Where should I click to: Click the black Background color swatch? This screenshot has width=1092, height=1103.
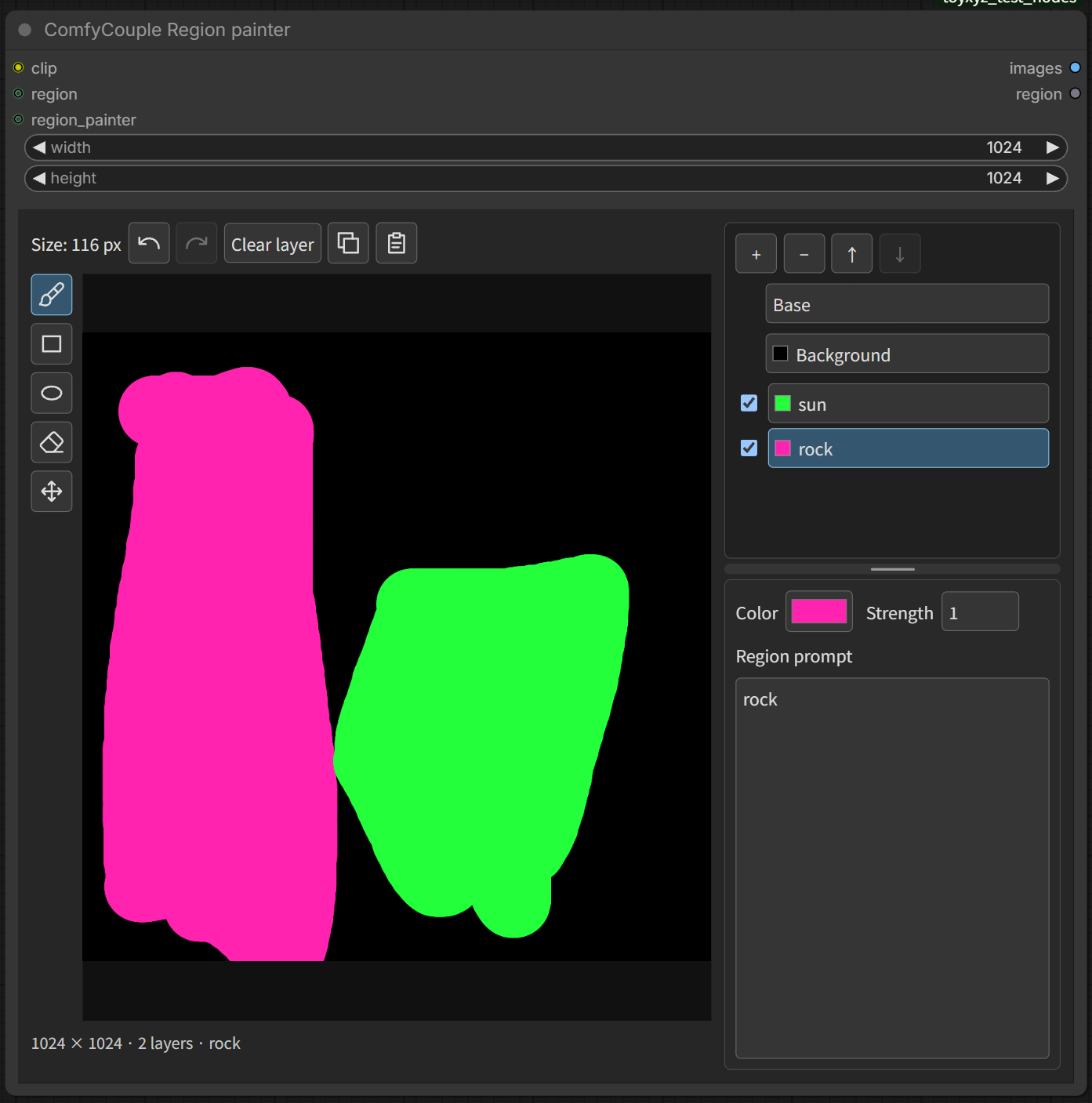[781, 354]
